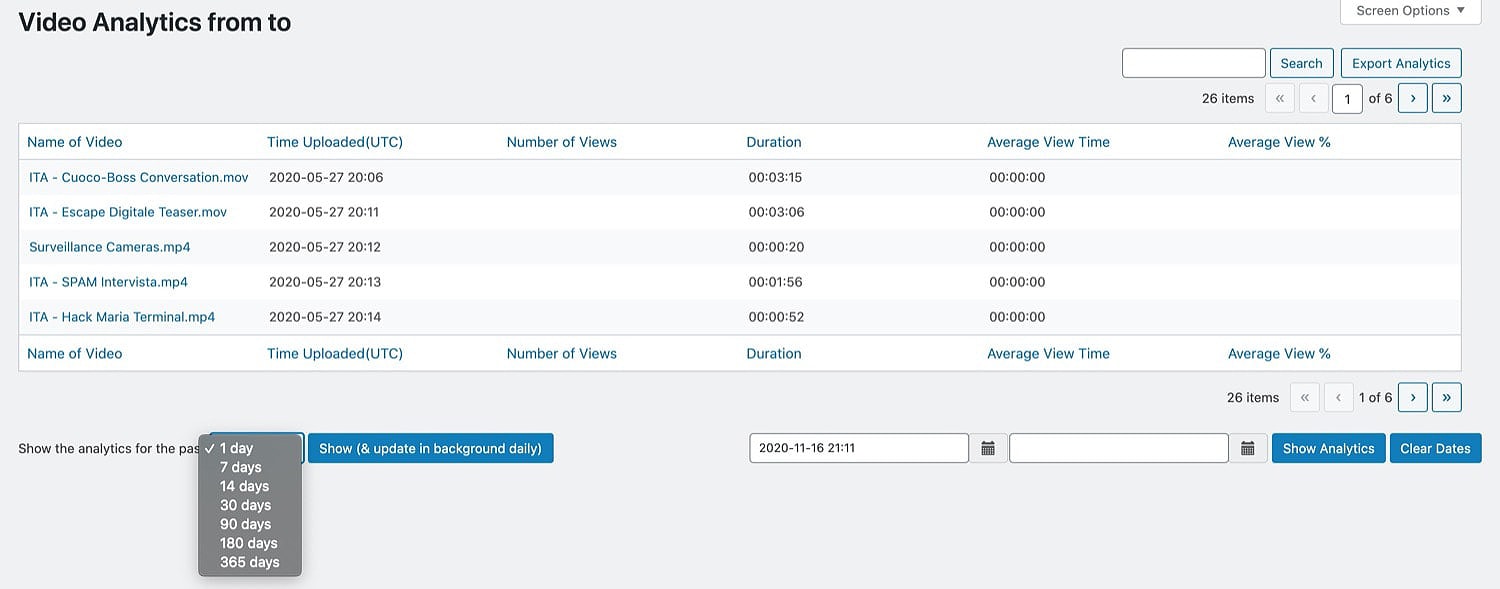Sort by Number of Views column header
This screenshot has width=1500, height=589.
point(561,142)
